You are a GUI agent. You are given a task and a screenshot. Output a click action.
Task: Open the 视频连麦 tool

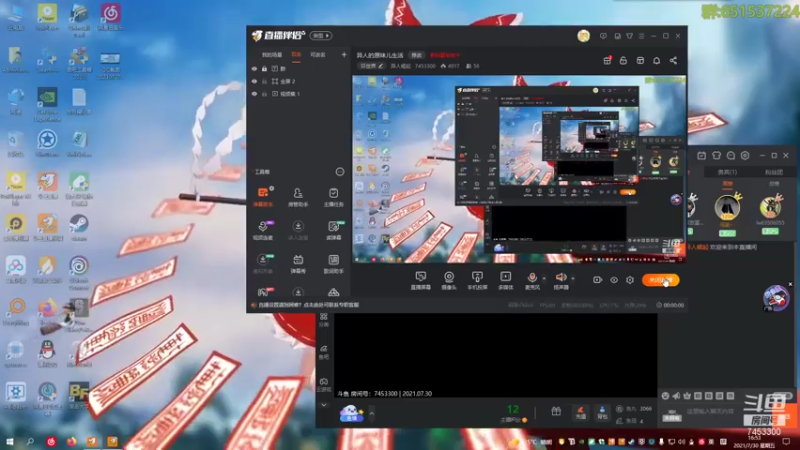263,230
